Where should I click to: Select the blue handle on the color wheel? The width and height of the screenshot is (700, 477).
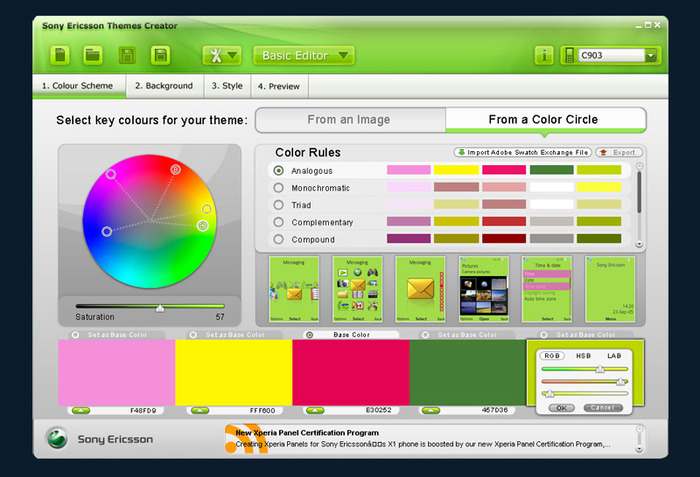(107, 231)
